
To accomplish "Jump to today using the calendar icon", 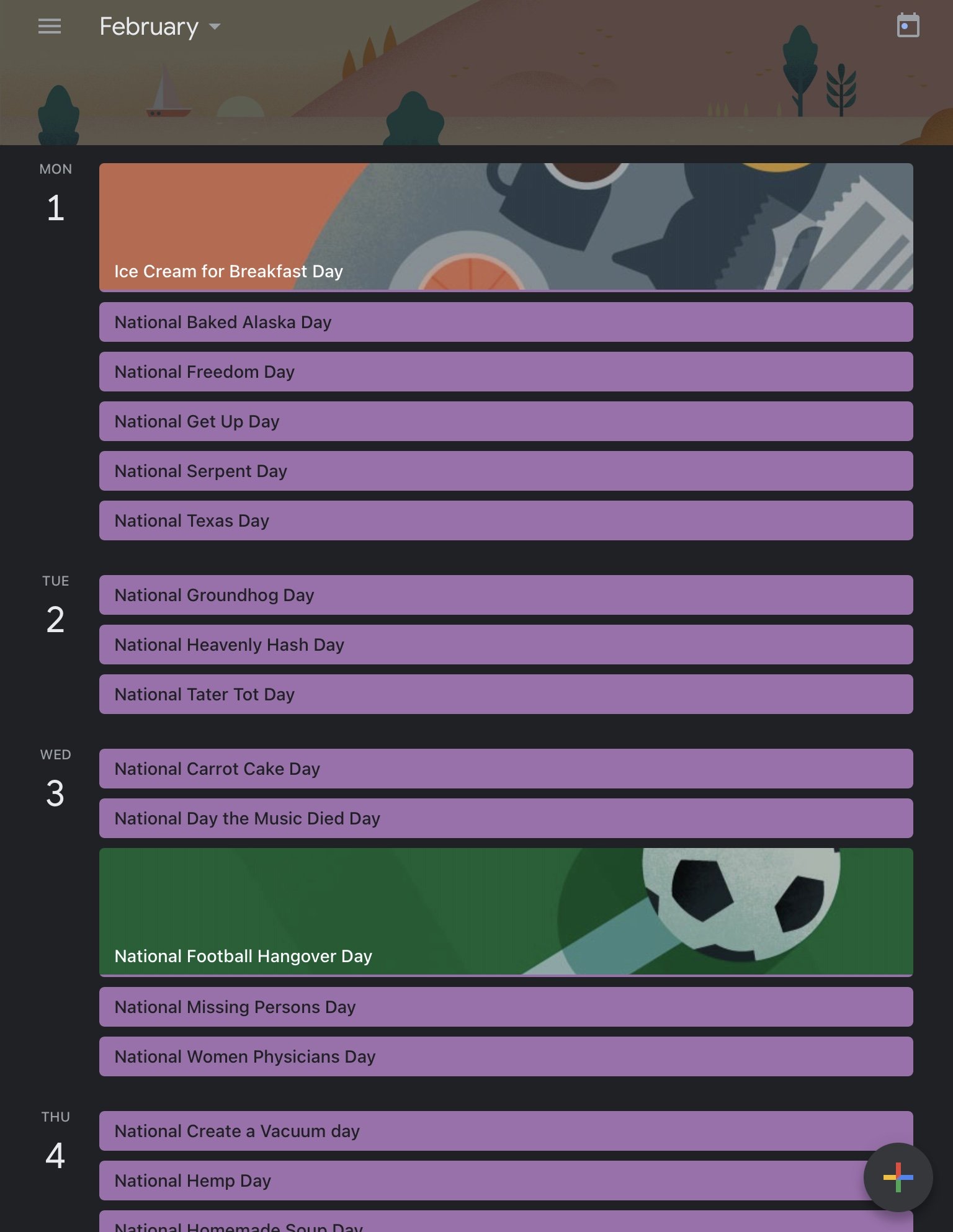I will 908,26.
